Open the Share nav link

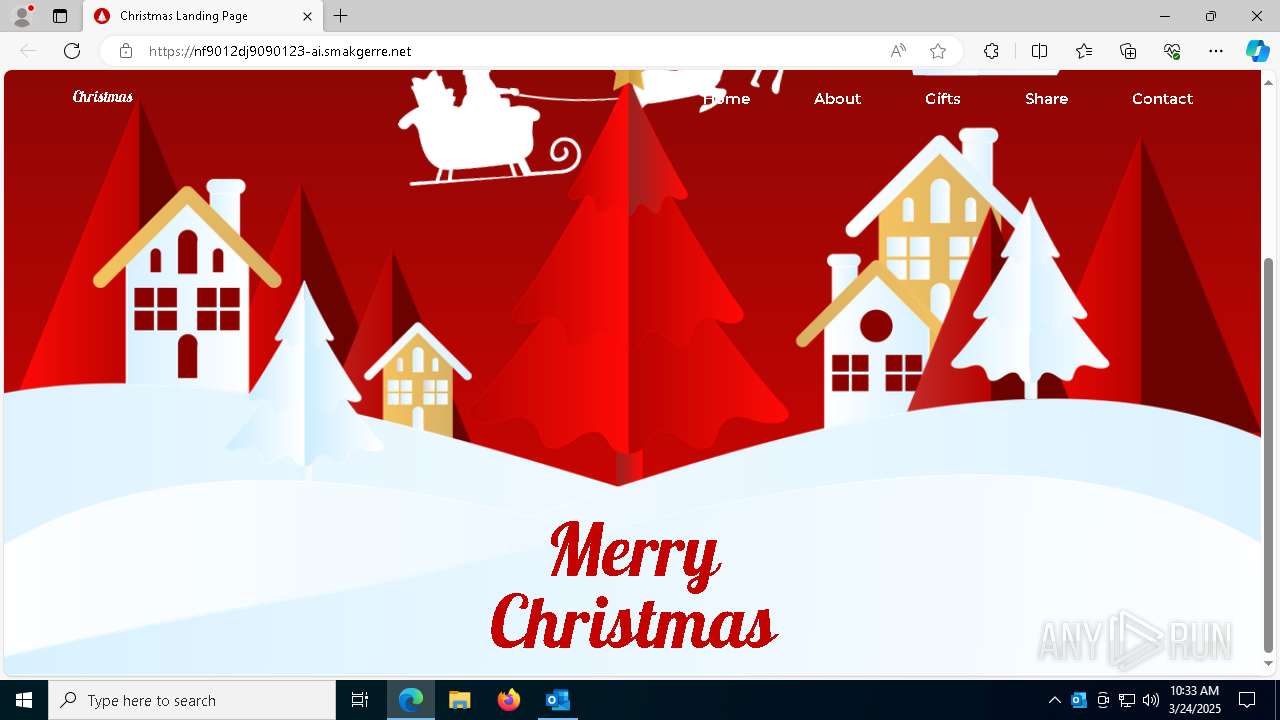[x=1047, y=99]
